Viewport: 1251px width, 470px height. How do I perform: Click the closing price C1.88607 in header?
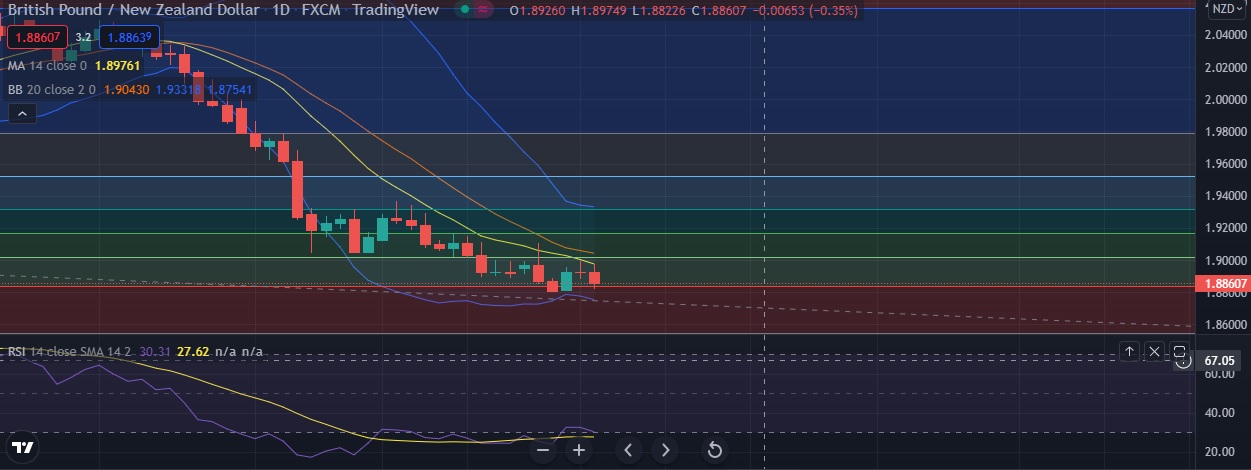(720, 10)
